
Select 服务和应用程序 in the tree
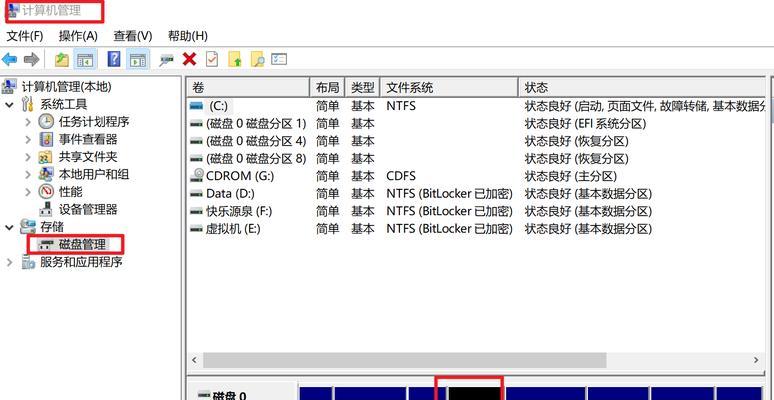pyautogui.click(x=81, y=262)
